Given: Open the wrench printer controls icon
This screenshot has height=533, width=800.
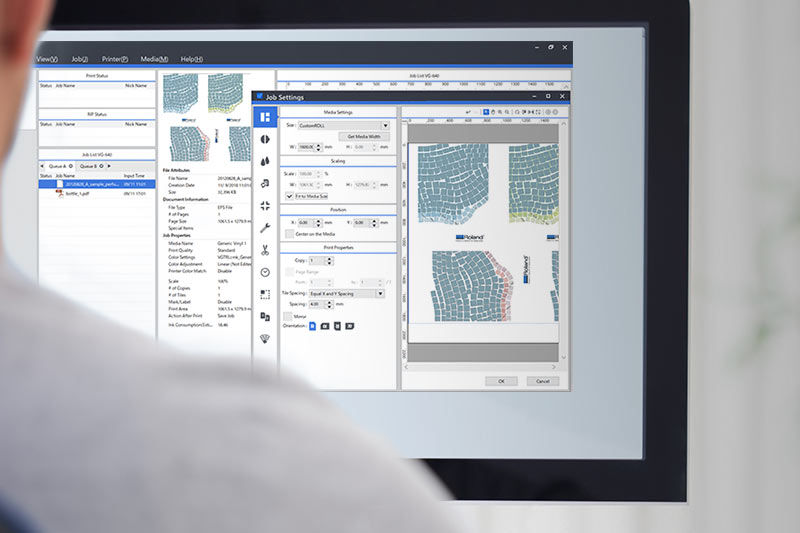Looking at the screenshot, I should point(265,228).
